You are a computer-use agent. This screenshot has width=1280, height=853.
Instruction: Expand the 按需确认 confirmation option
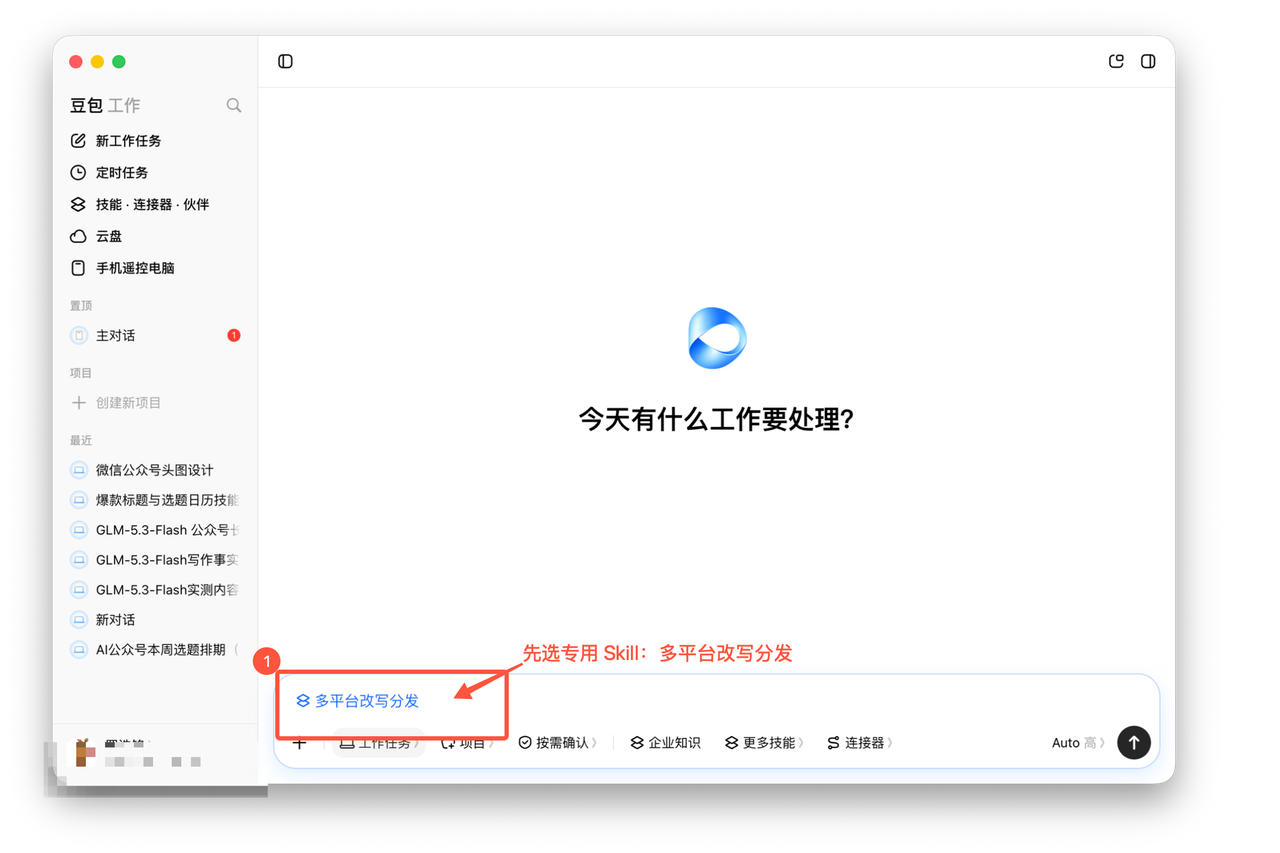click(558, 743)
